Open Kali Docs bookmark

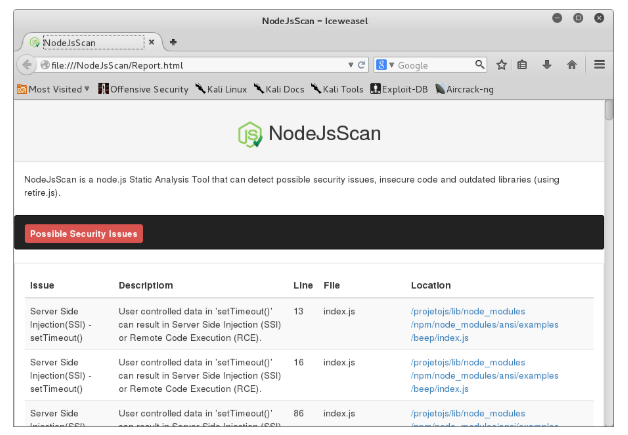point(279,89)
